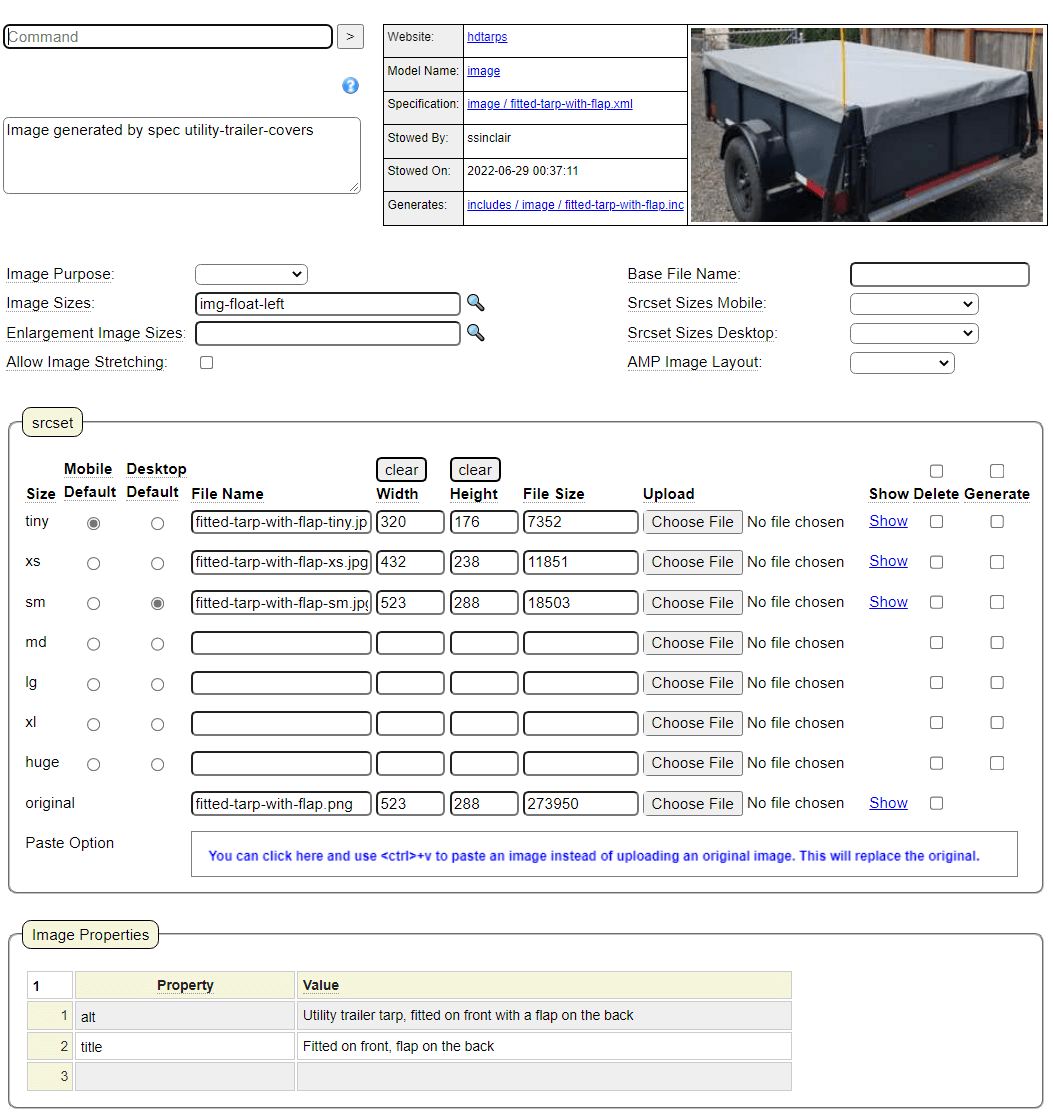Open the Image Purpose dropdown
The width and height of the screenshot is (1053, 1120).
click(x=251, y=274)
